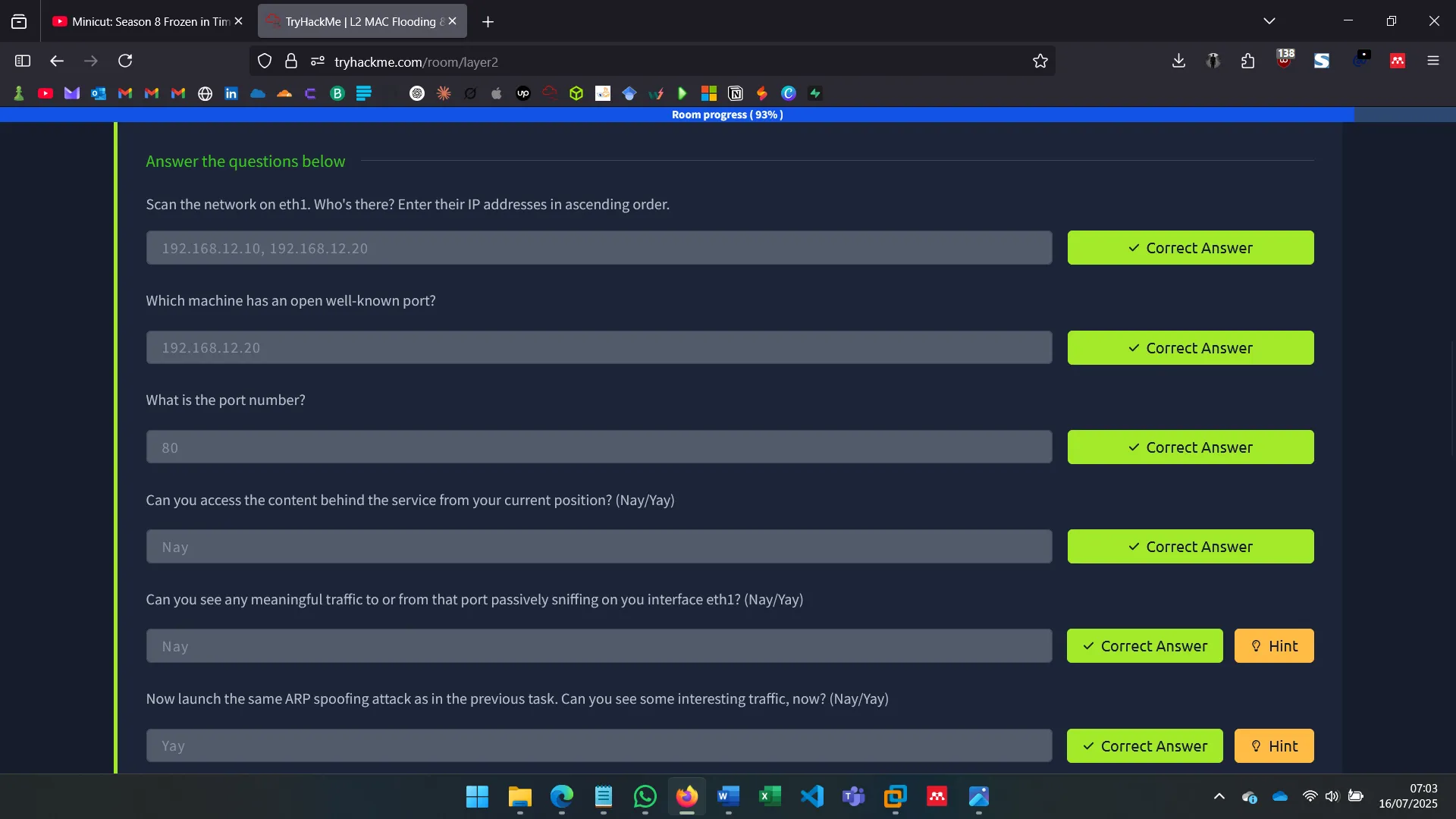Open the Mendeley extension icon
This screenshot has height=819, width=1456.
tap(1398, 61)
